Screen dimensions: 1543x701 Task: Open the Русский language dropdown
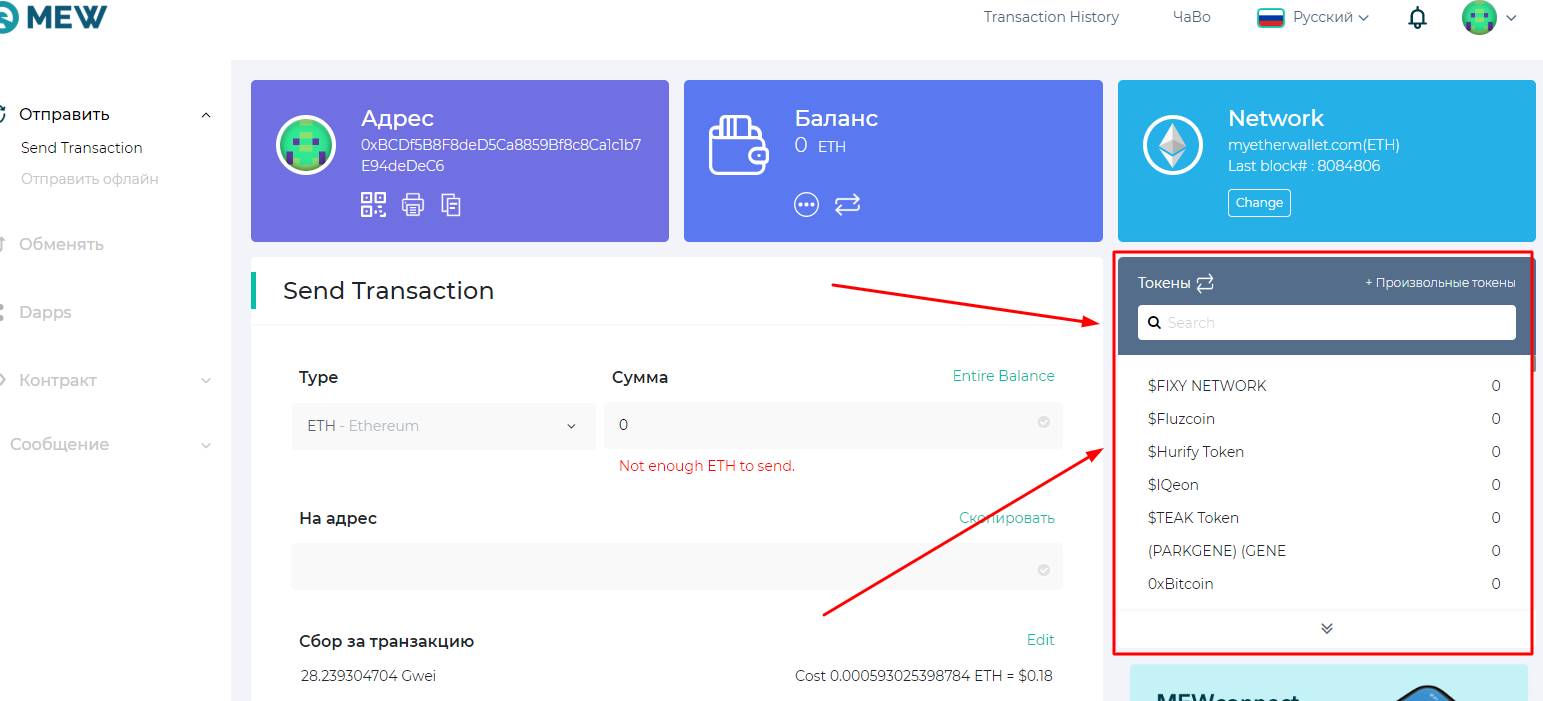point(1313,17)
